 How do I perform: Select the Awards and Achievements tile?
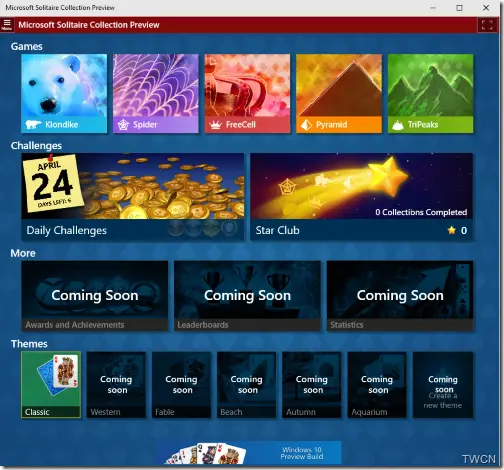(95, 296)
